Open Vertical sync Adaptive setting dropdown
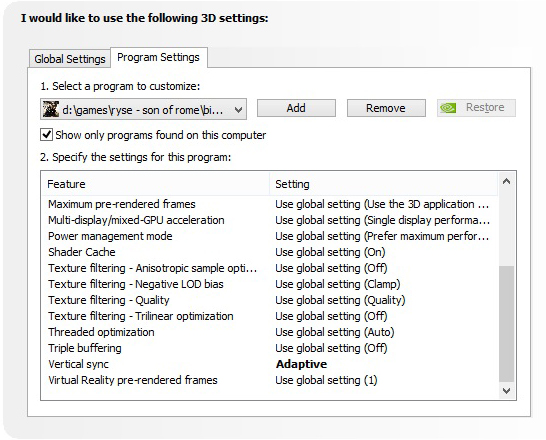 tap(302, 364)
